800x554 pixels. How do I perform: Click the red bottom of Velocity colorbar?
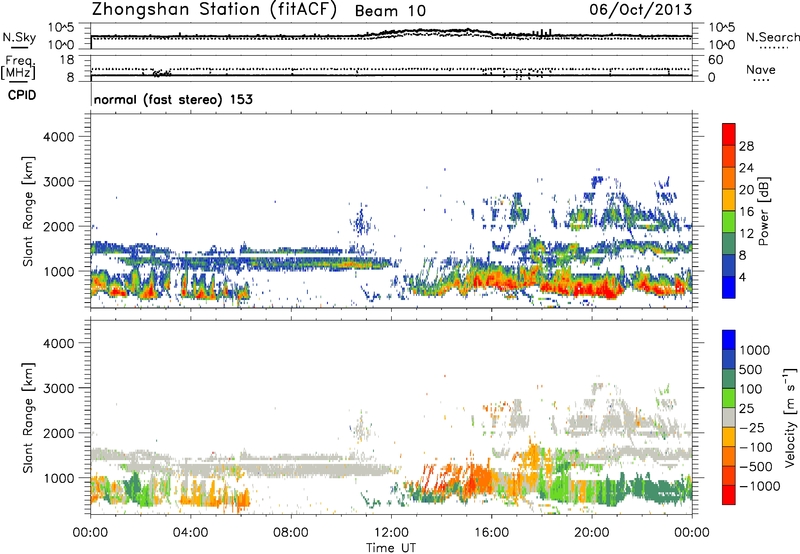(729, 494)
